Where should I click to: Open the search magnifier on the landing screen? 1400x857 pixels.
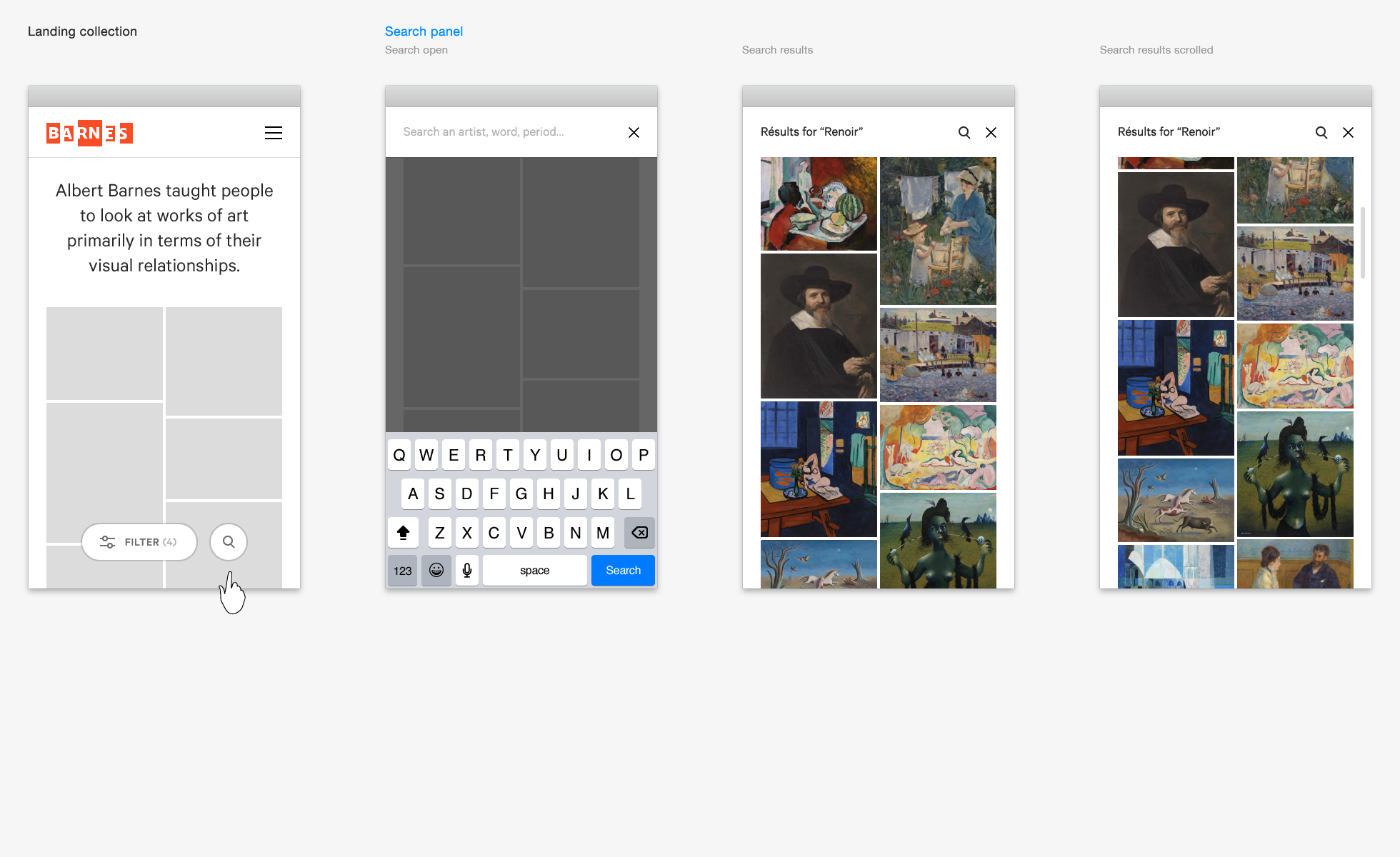point(229,541)
